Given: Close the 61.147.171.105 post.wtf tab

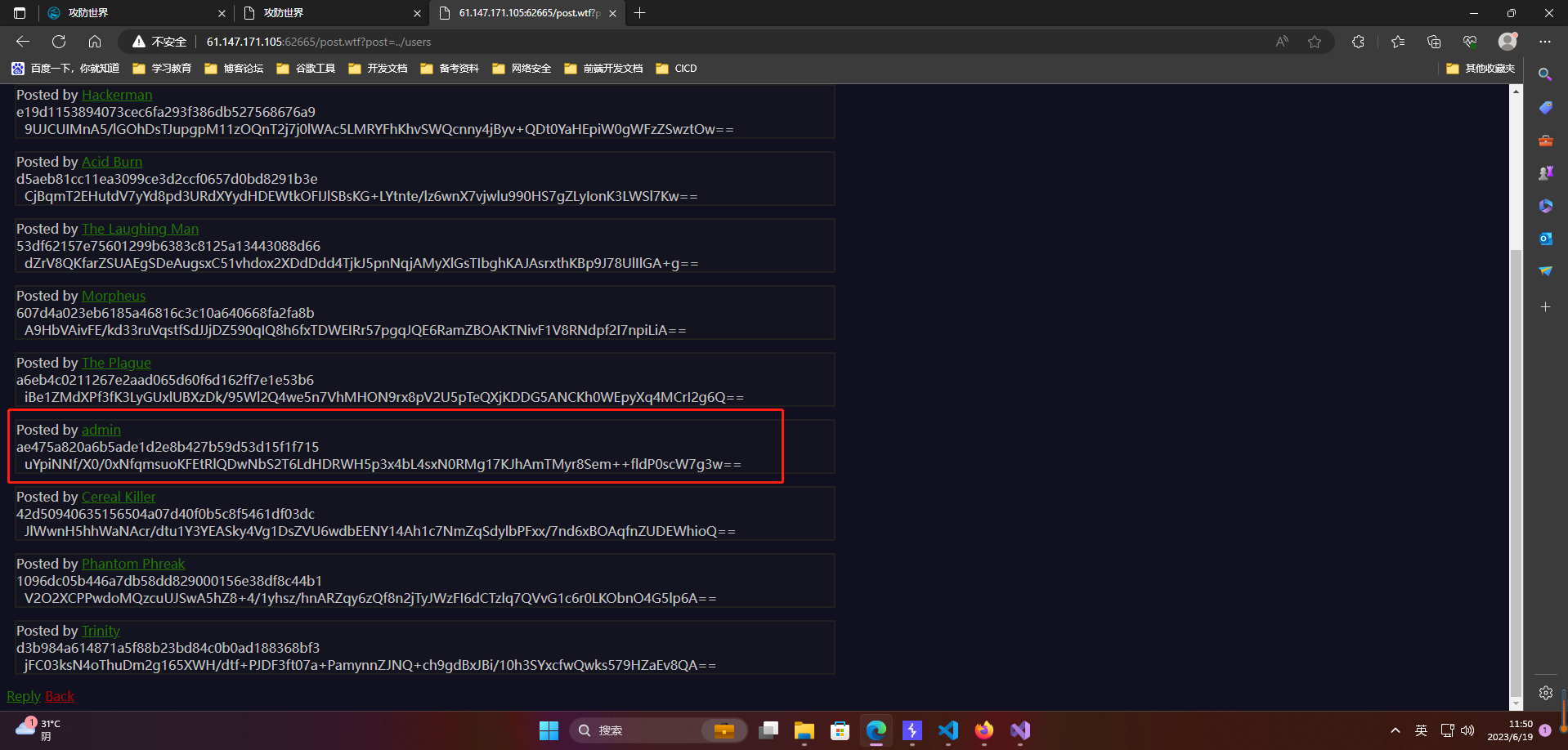Looking at the screenshot, I should (612, 13).
